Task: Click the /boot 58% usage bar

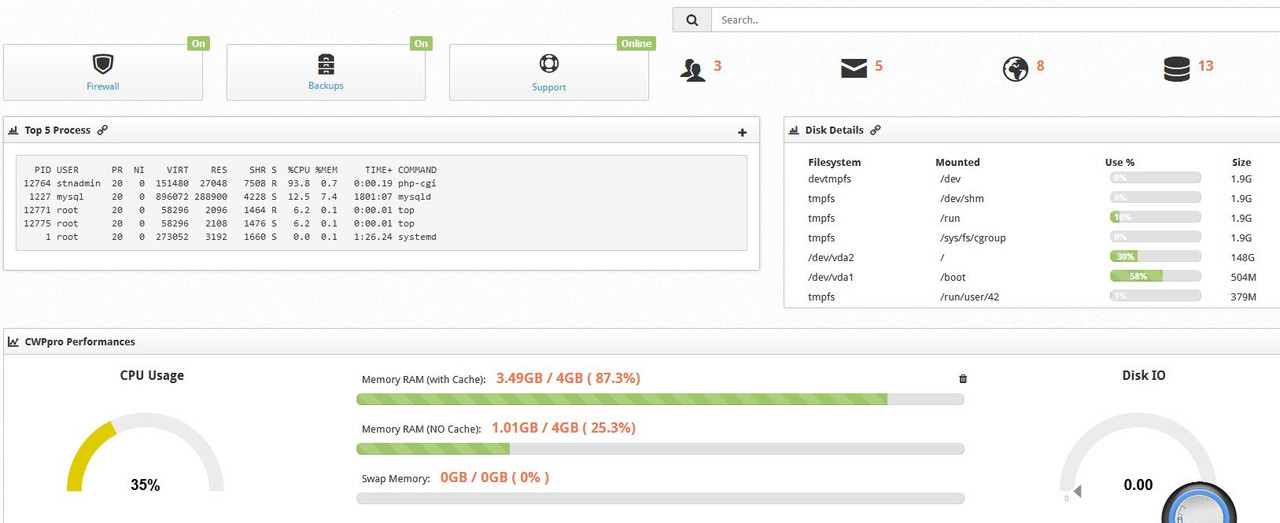Action: tap(1155, 276)
